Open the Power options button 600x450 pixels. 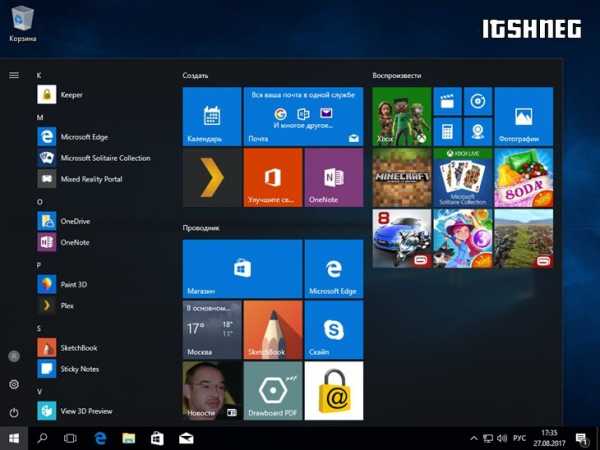[x=14, y=413]
